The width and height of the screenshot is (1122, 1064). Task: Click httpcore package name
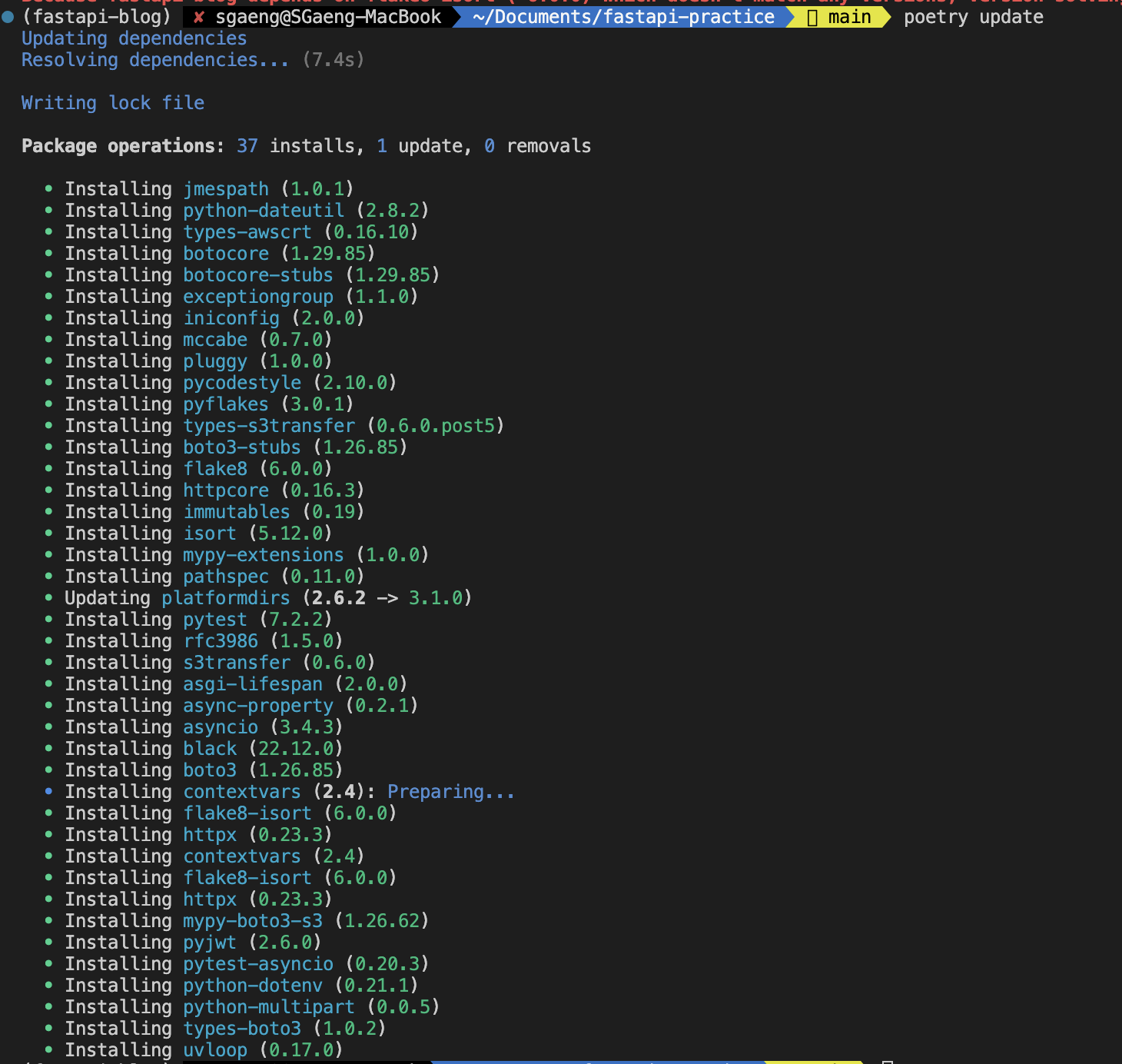[226, 490]
